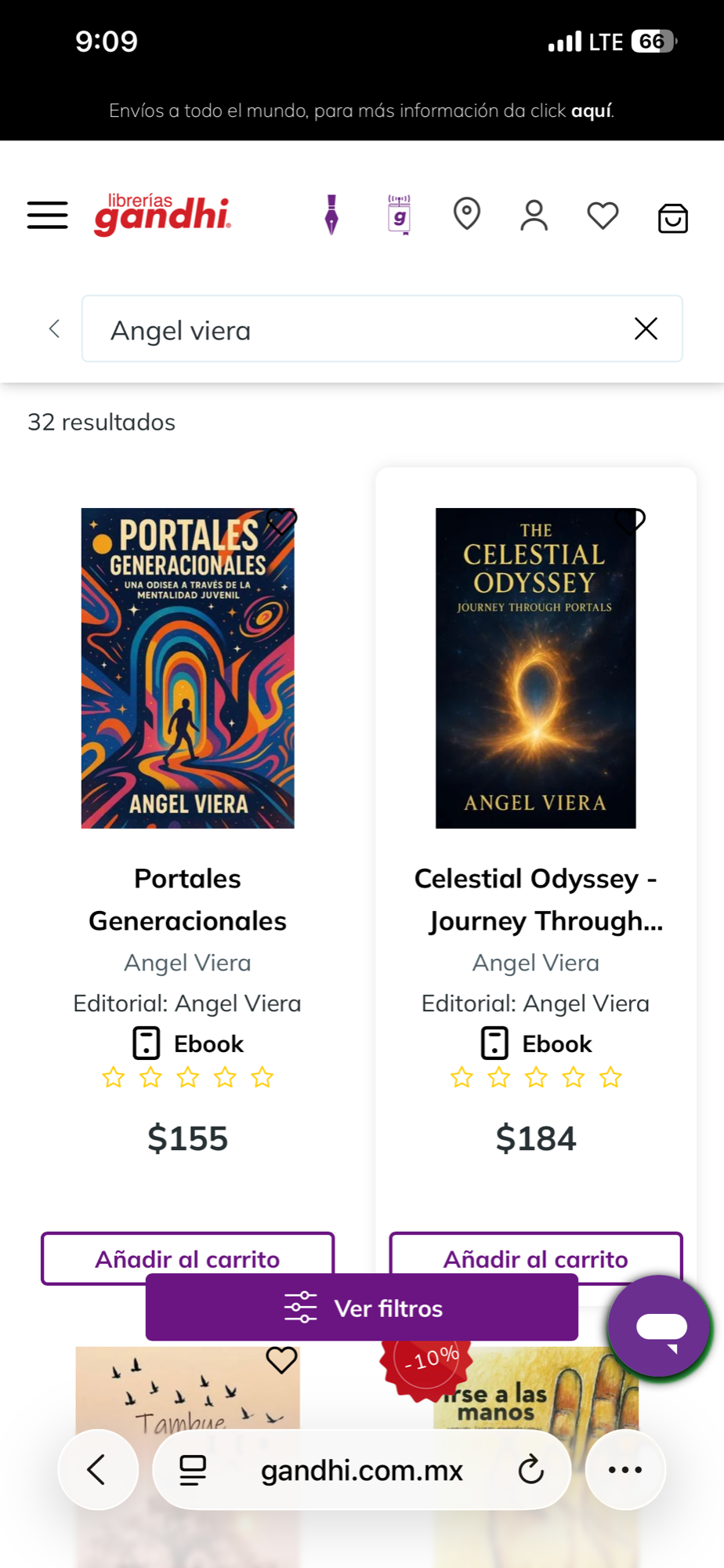Open the purple chat bubble widget
Viewport: 724px width, 1568px height.
[x=660, y=1327]
